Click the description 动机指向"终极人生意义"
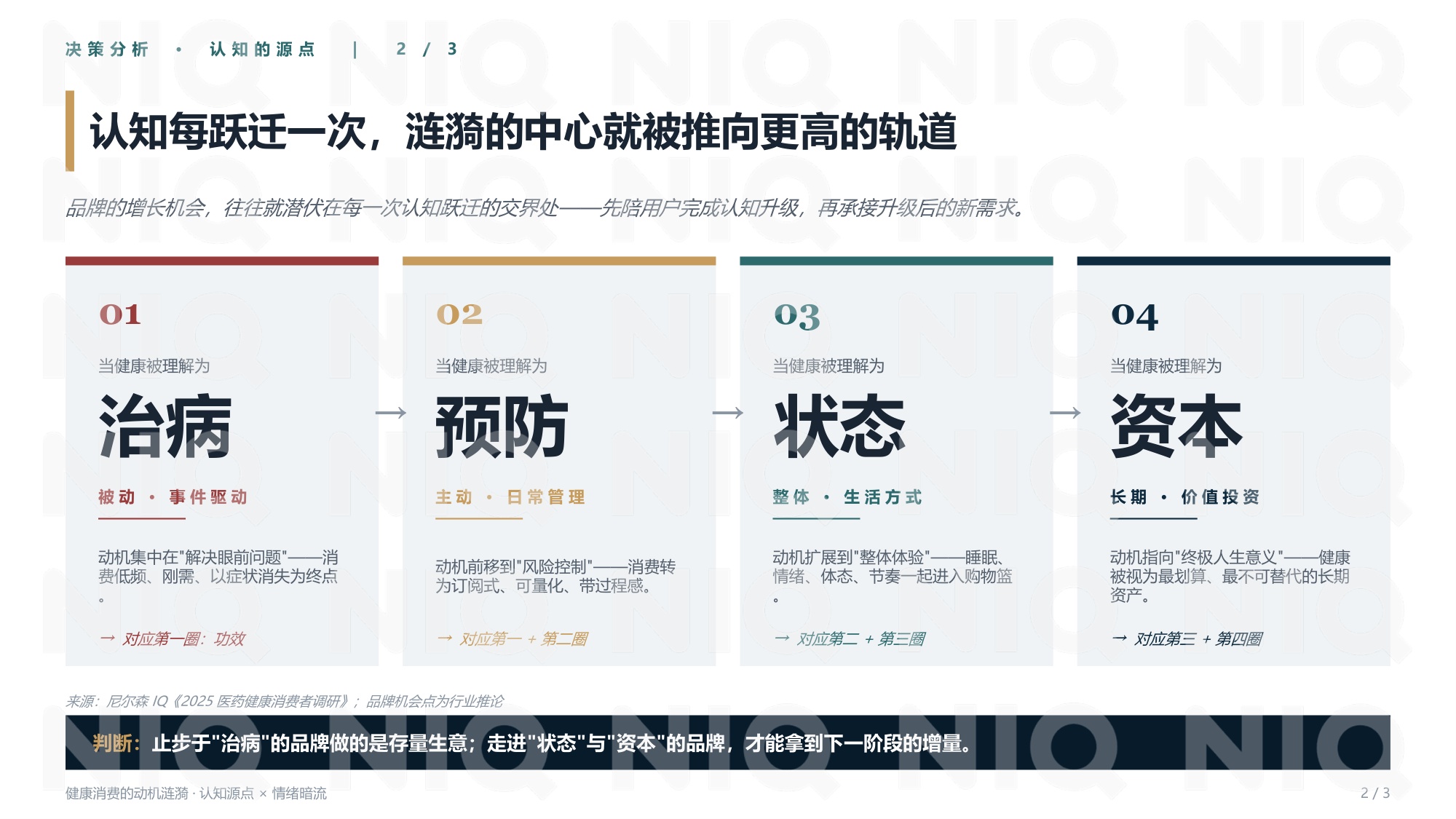This screenshot has width=1456, height=819. [1230, 577]
